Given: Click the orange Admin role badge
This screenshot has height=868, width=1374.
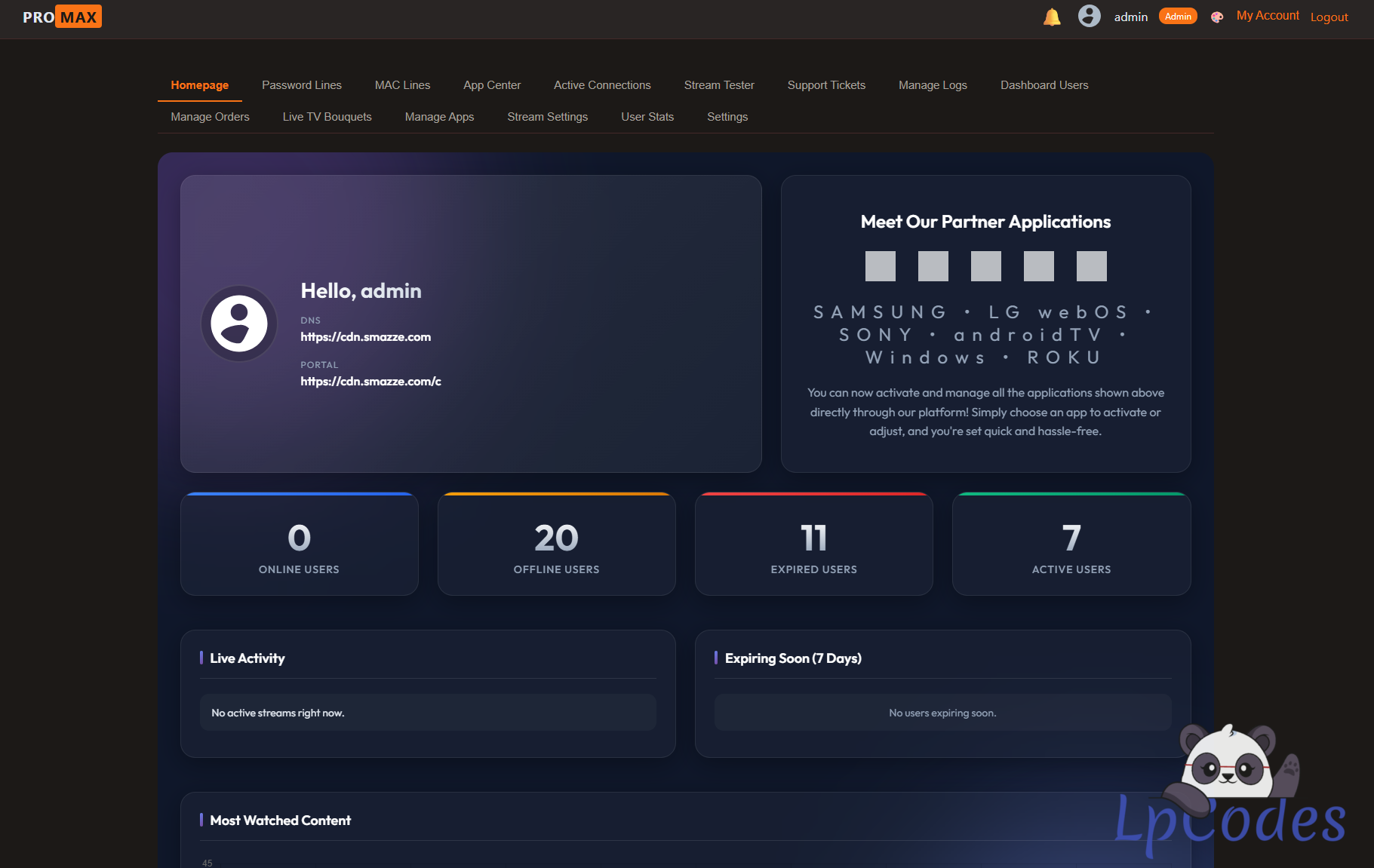Looking at the screenshot, I should tap(1178, 17).
